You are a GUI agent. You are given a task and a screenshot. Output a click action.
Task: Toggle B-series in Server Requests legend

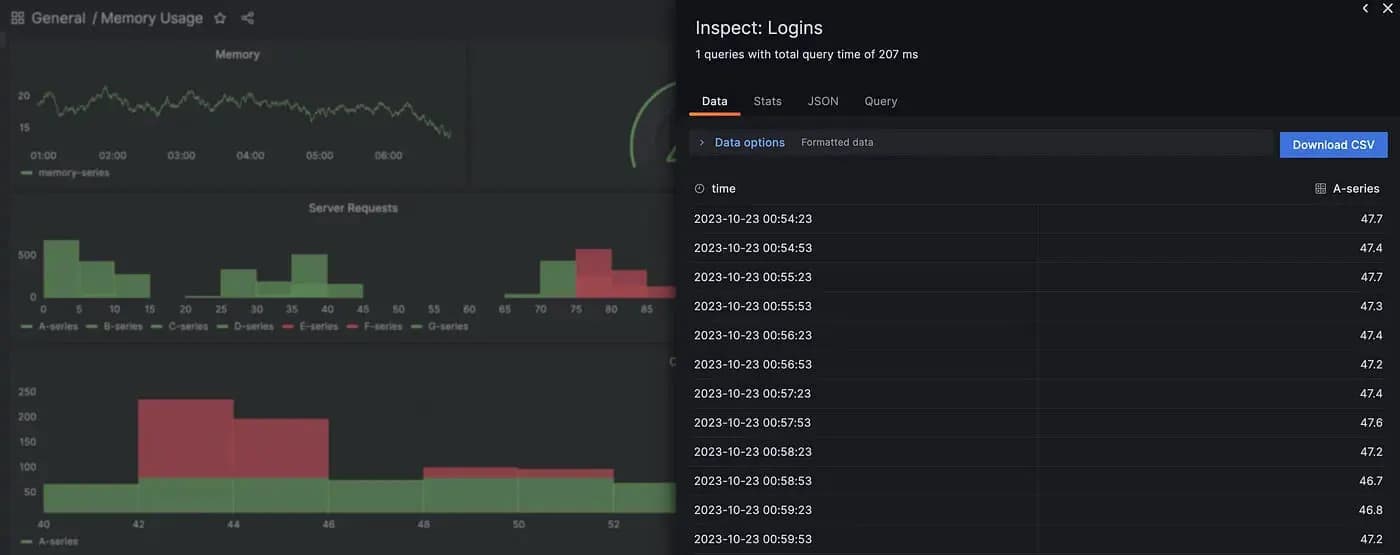coord(114,326)
